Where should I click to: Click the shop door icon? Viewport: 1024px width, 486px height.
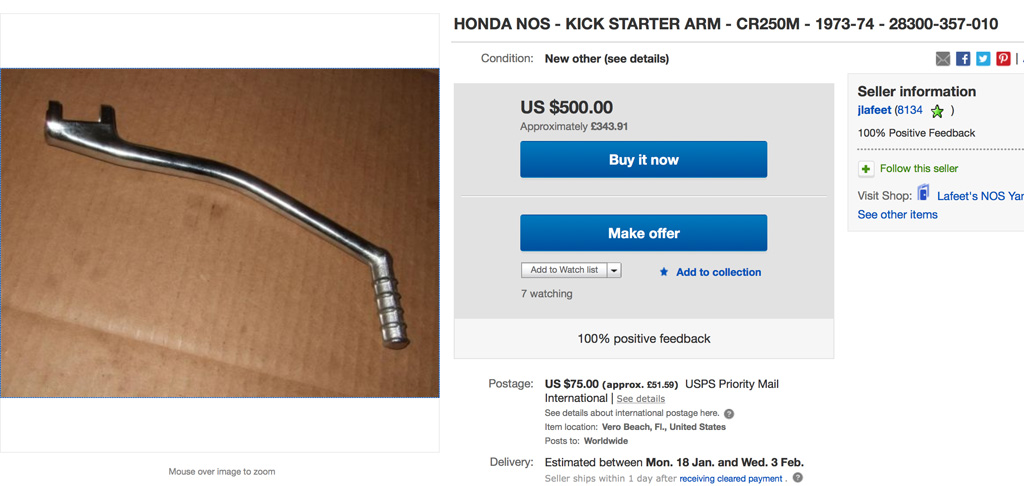[x=924, y=194]
